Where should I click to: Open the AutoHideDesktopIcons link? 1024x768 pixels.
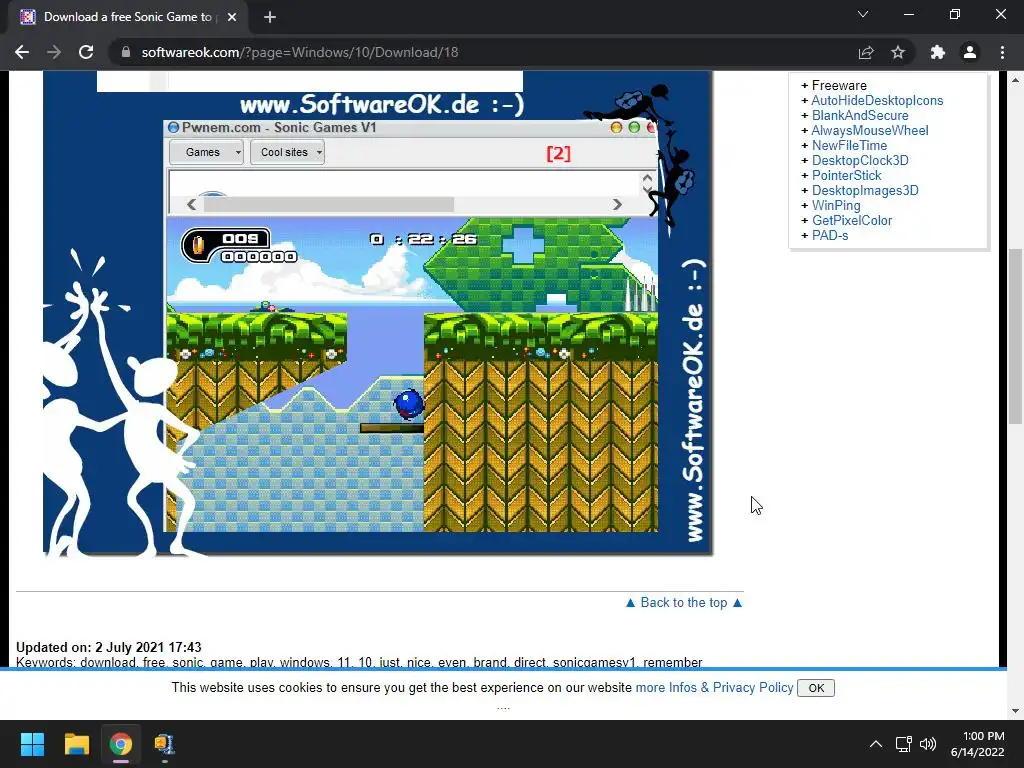tap(877, 101)
